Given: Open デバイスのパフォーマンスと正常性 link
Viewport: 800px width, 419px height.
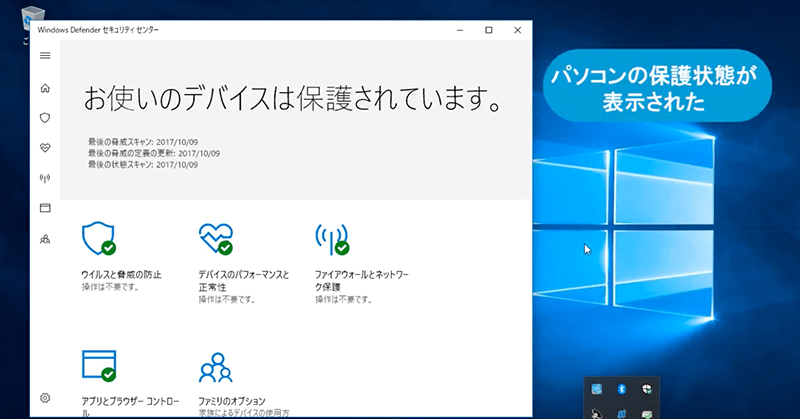Looking at the screenshot, I should point(244,281).
